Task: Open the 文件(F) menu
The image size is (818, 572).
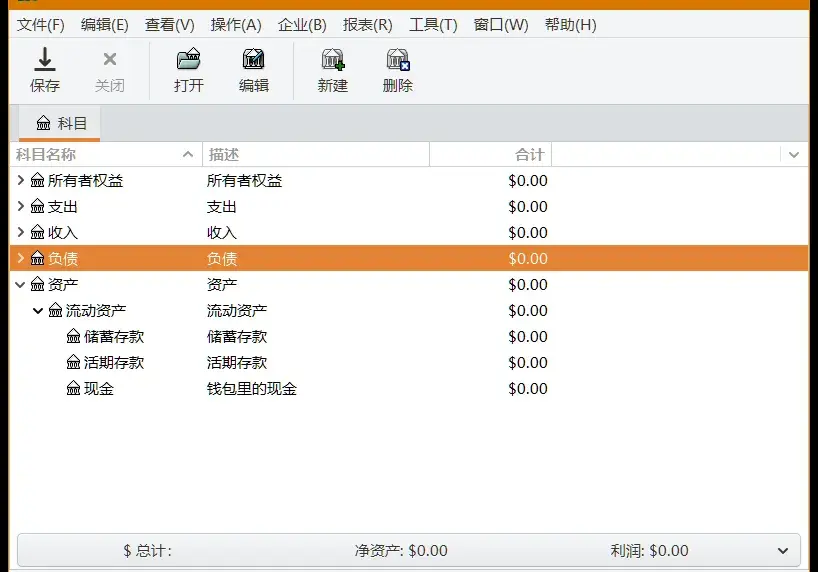Action: point(40,25)
